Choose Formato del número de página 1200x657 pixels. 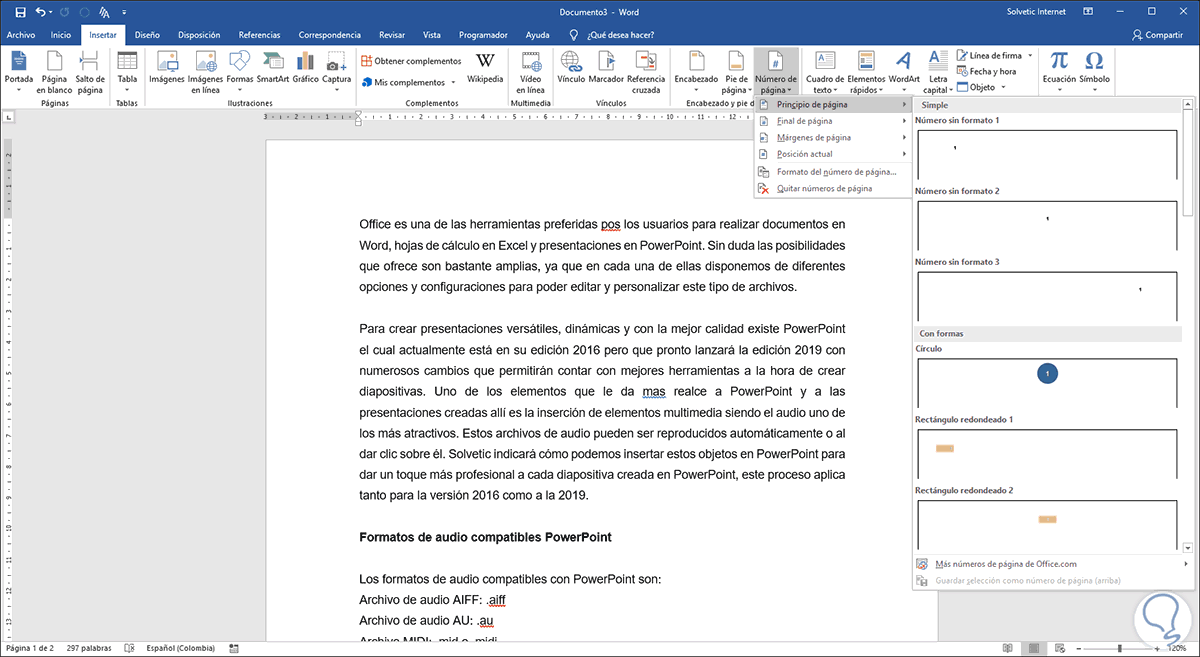833,172
